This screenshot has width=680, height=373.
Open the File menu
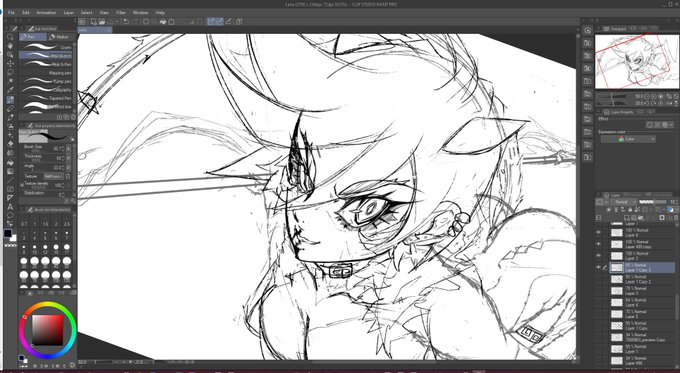click(x=11, y=13)
